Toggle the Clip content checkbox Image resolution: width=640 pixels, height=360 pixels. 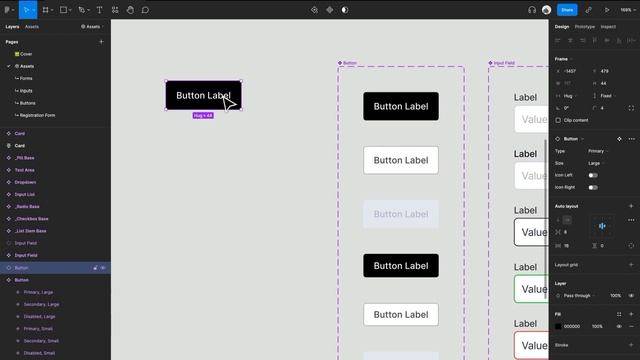(558, 120)
